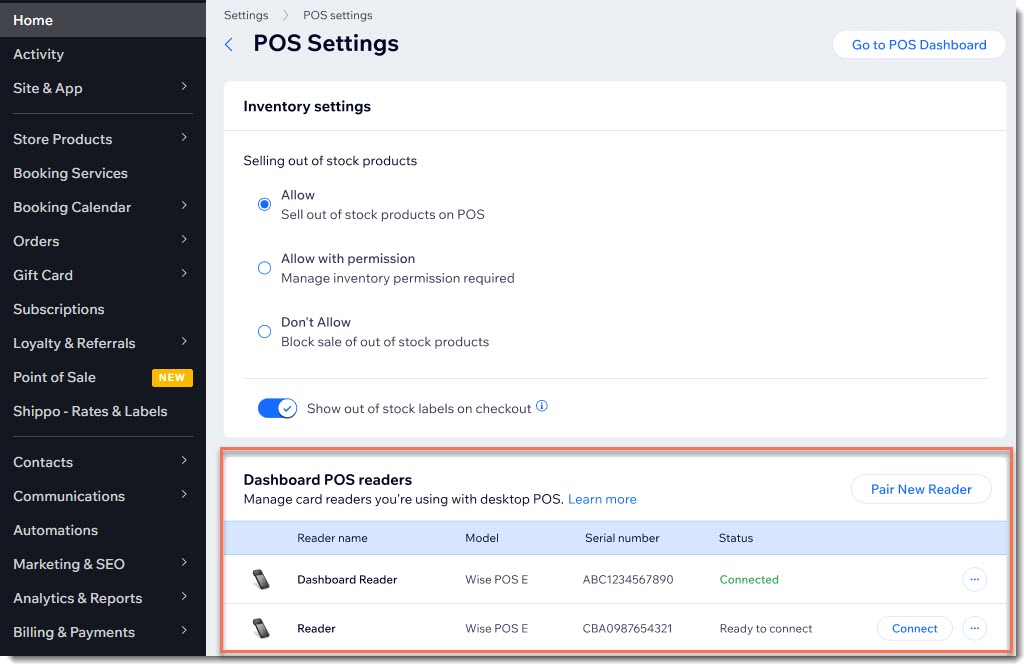Click the Pair New Reader button

click(x=920, y=489)
